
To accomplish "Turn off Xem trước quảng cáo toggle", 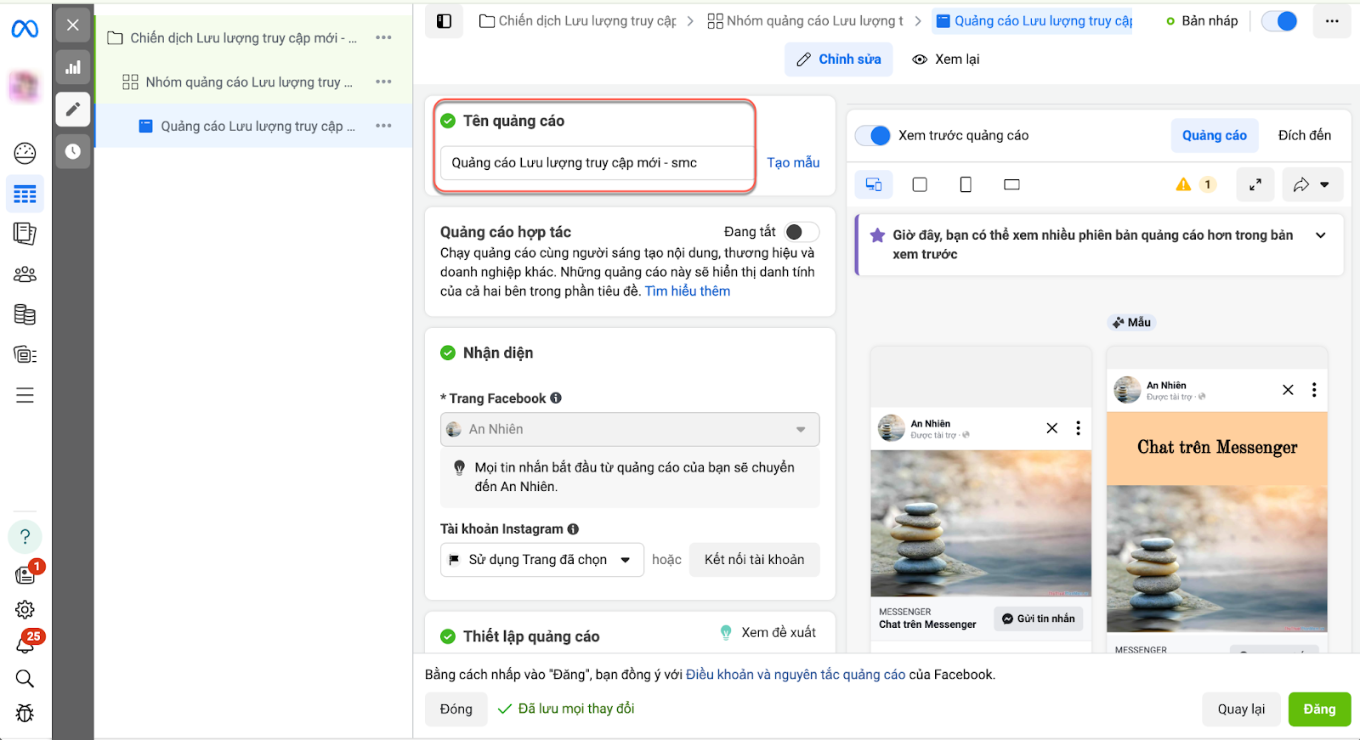I will [873, 136].
